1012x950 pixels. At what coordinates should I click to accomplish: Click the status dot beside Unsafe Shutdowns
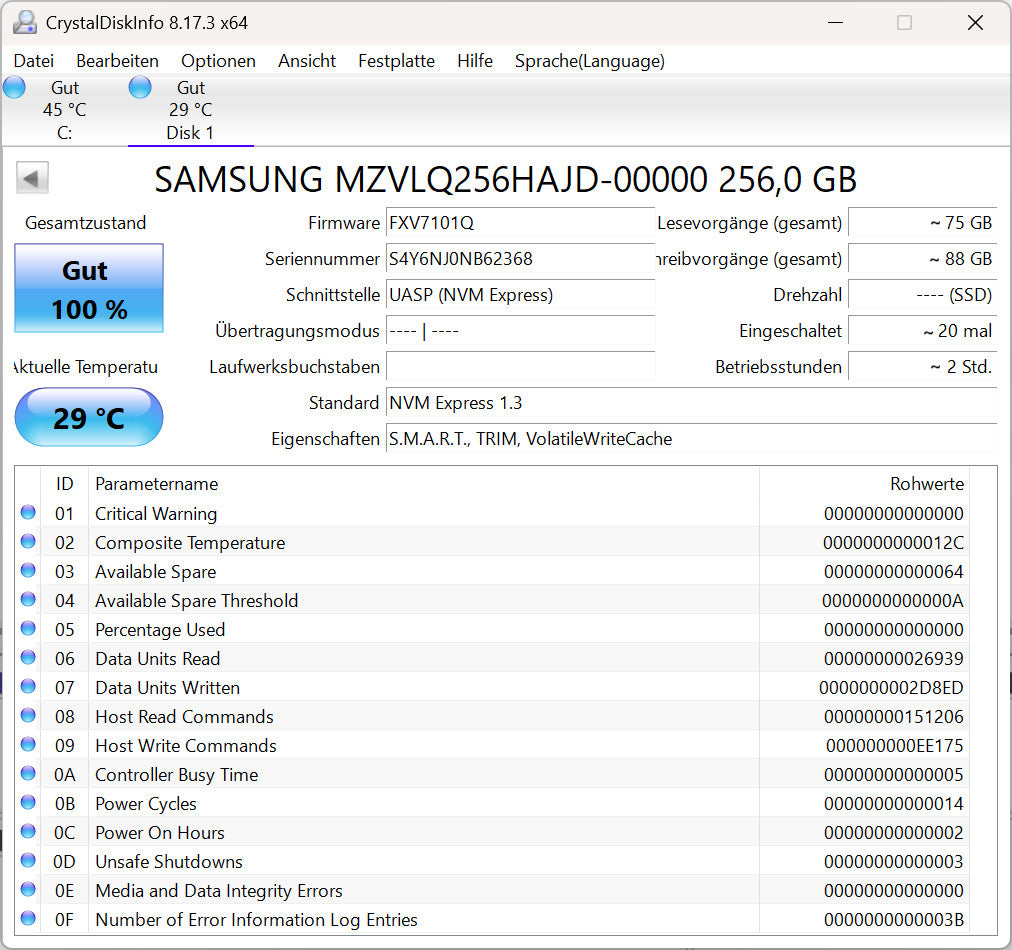(x=27, y=861)
